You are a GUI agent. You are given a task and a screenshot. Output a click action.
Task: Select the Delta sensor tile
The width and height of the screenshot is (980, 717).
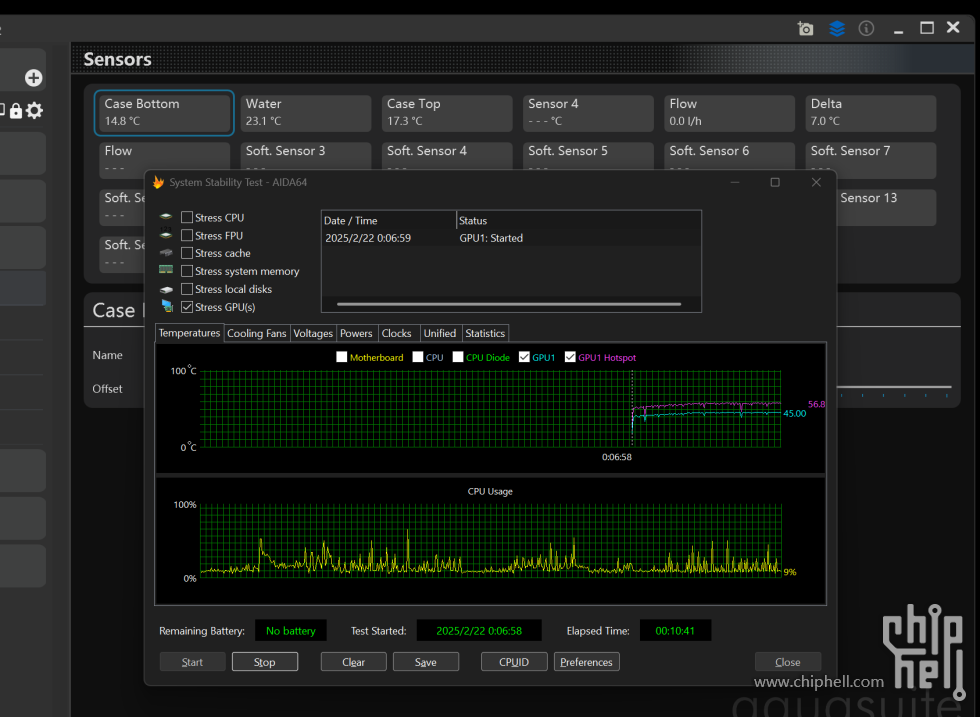[x=871, y=113]
